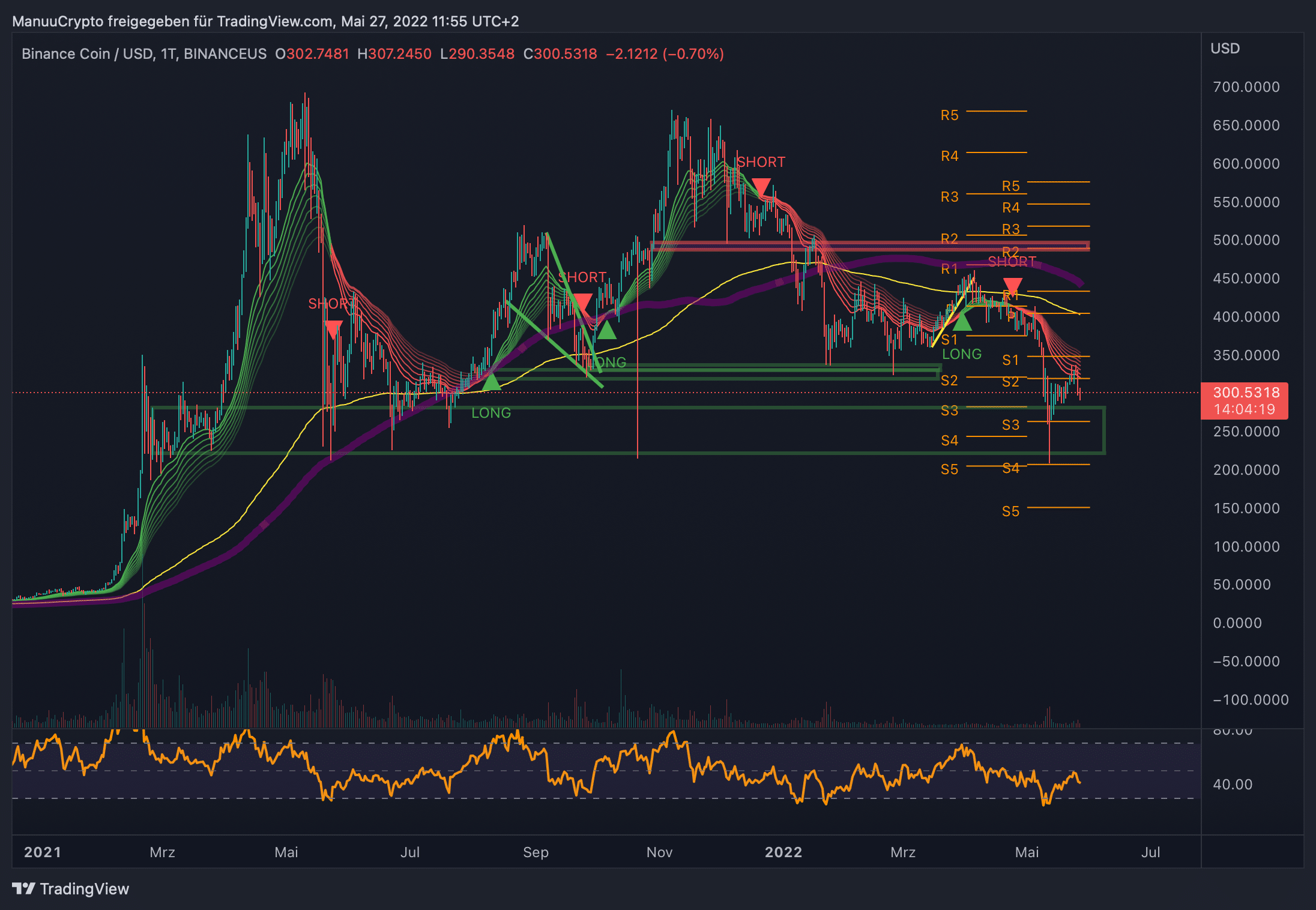
Task: Click the red SHORT triangle in September 2021
Action: 582,302
